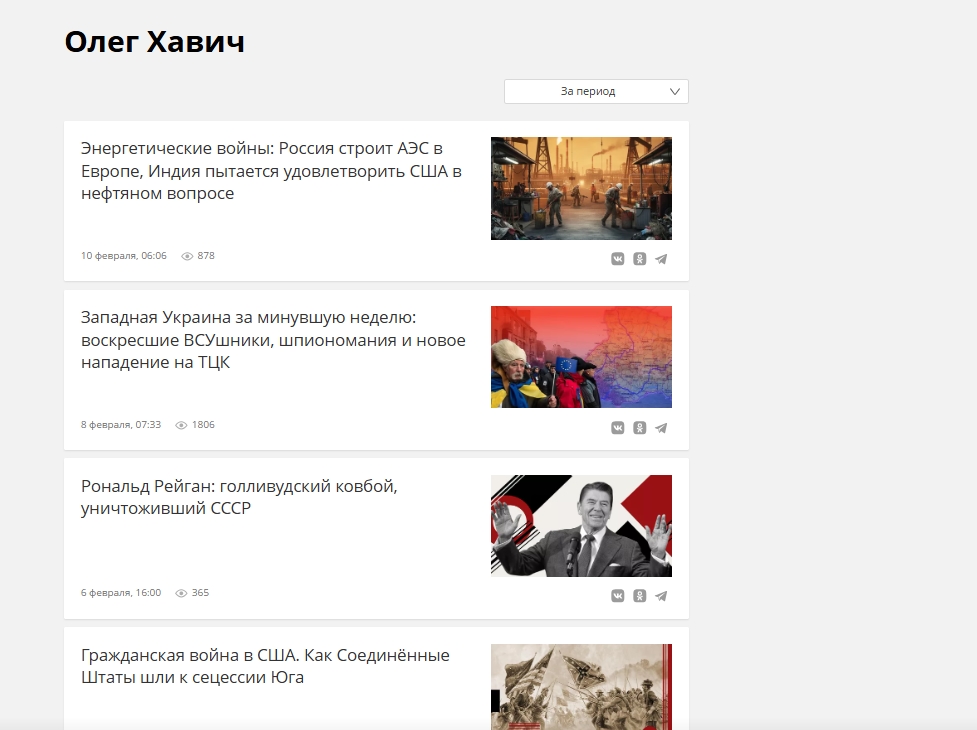
Task: Click the Ukraine map and protesters thumbnail
Action: pyautogui.click(x=581, y=357)
